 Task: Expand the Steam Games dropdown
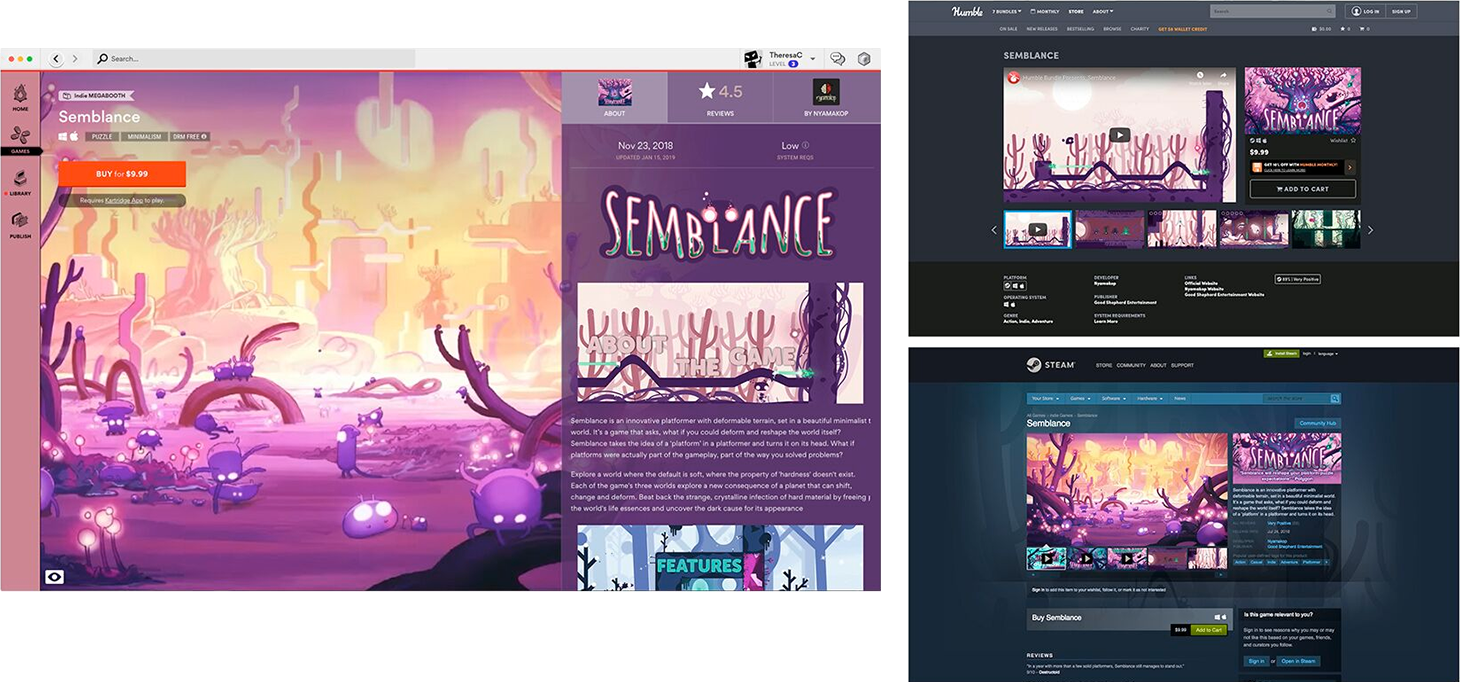point(1080,398)
